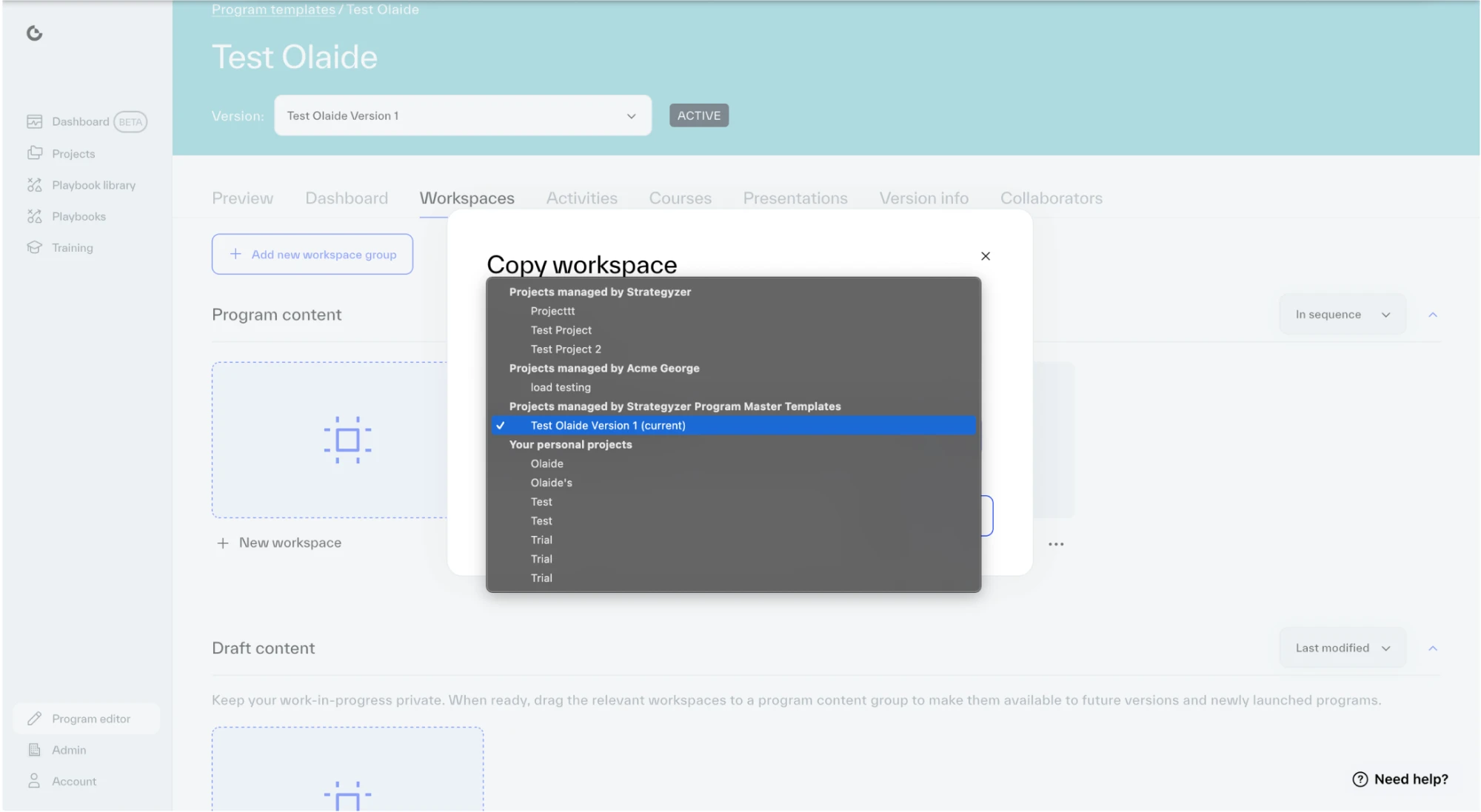Viewport: 1481px width, 812px height.
Task: Open the Collaborators tab
Action: coord(1051,198)
